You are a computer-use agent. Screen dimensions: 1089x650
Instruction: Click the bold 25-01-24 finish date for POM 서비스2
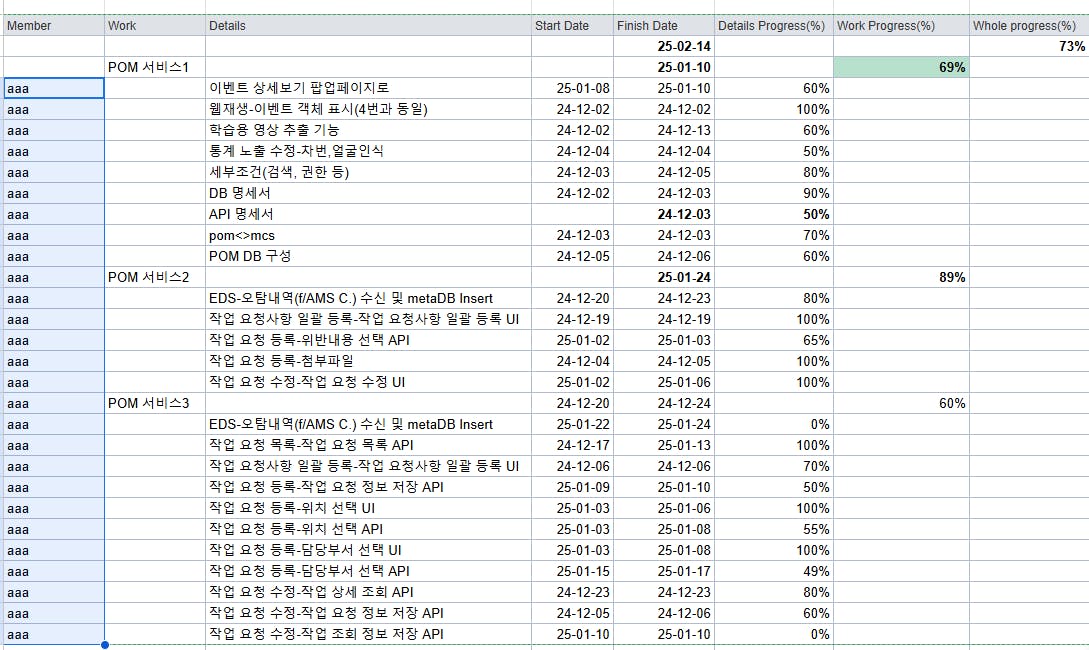[664, 277]
